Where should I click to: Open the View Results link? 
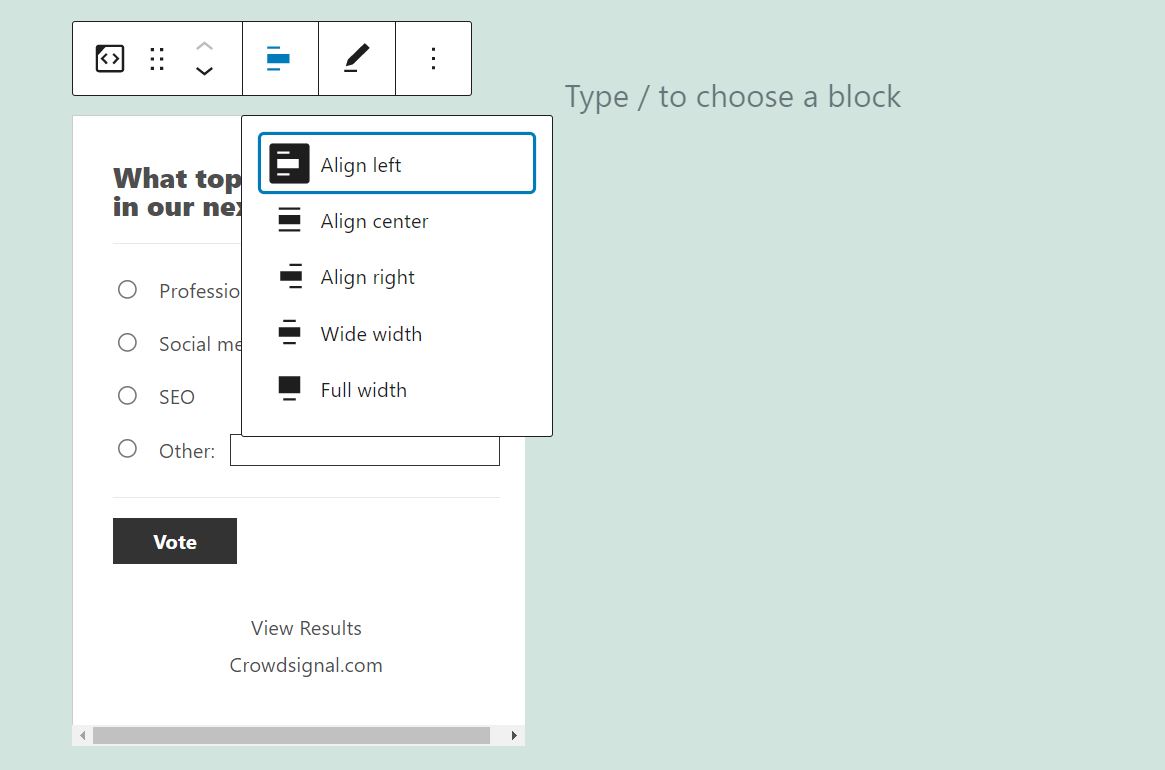click(306, 628)
